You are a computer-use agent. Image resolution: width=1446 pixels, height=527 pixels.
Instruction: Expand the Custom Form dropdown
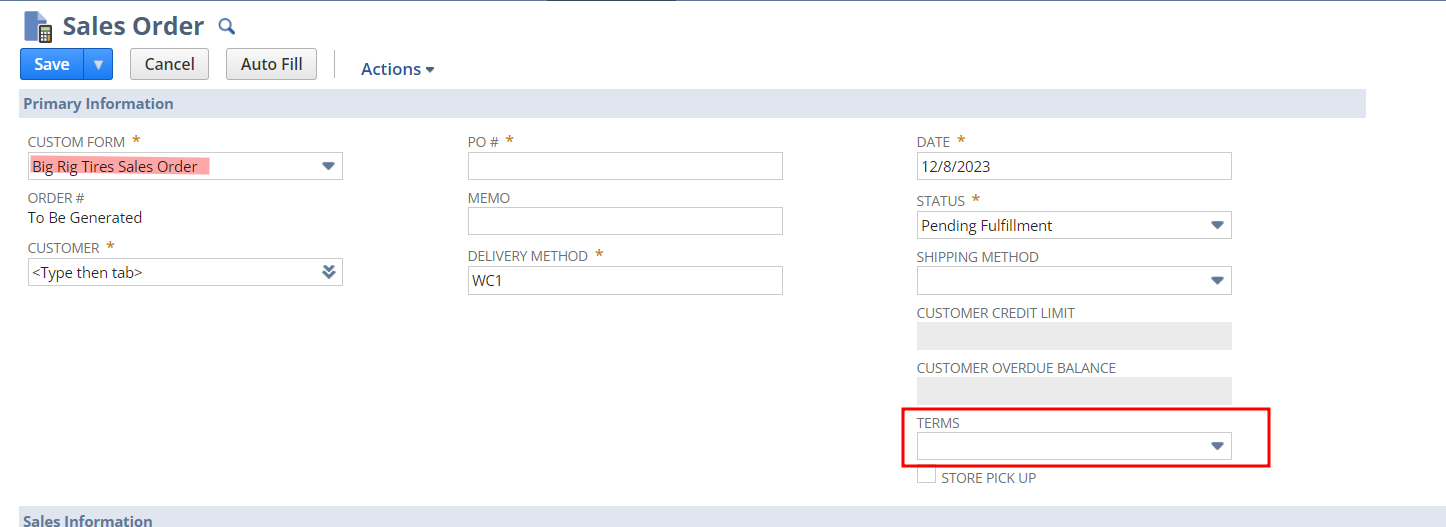point(328,166)
